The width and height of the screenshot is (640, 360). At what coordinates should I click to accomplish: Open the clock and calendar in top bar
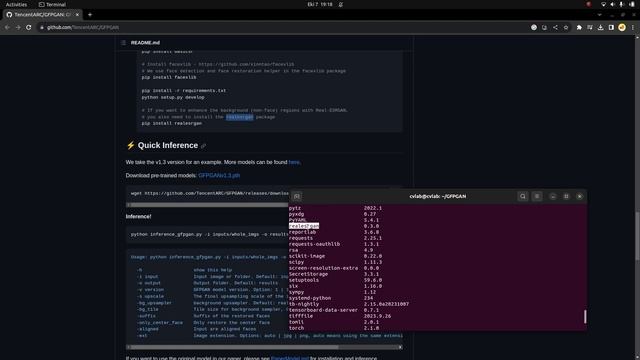[x=320, y=4]
